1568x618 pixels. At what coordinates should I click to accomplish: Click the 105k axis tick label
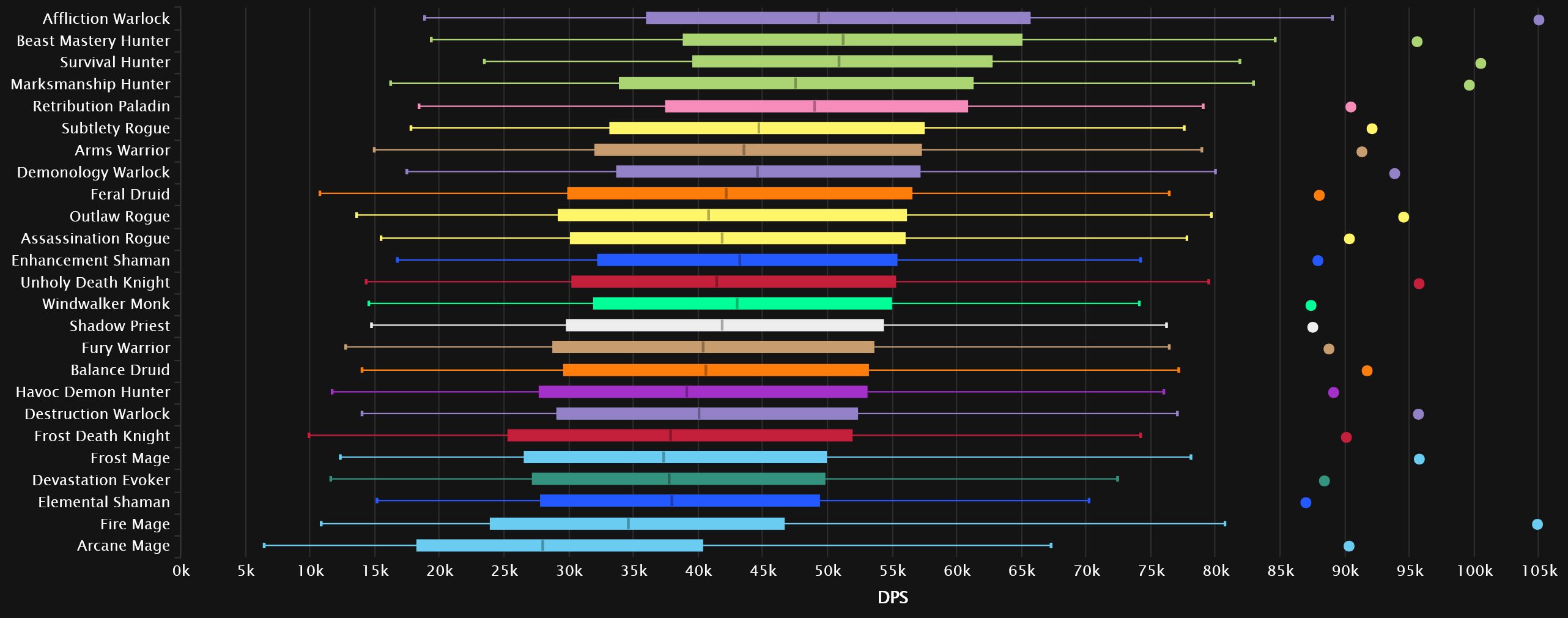tap(1539, 571)
